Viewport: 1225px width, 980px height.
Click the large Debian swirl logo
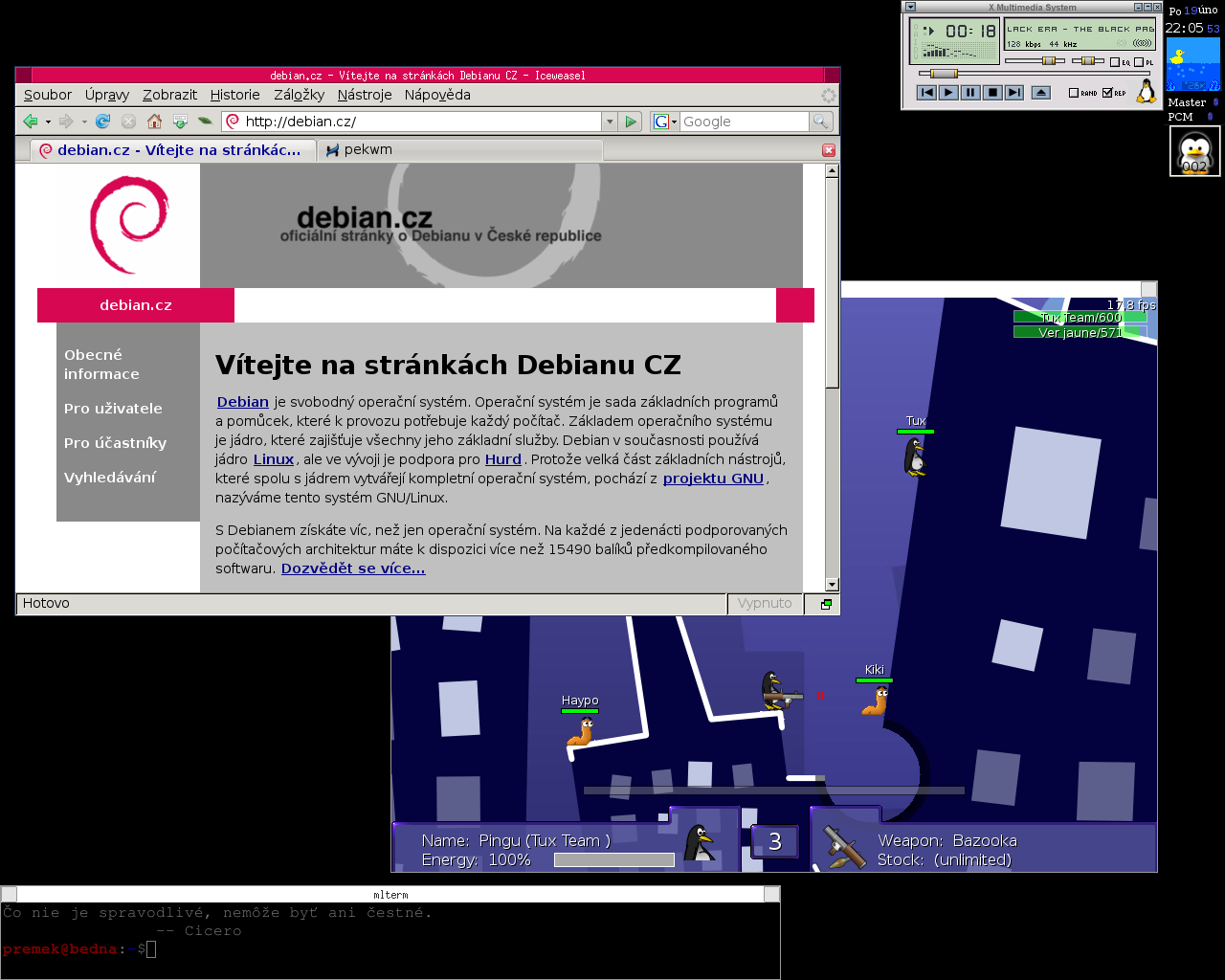point(129,225)
